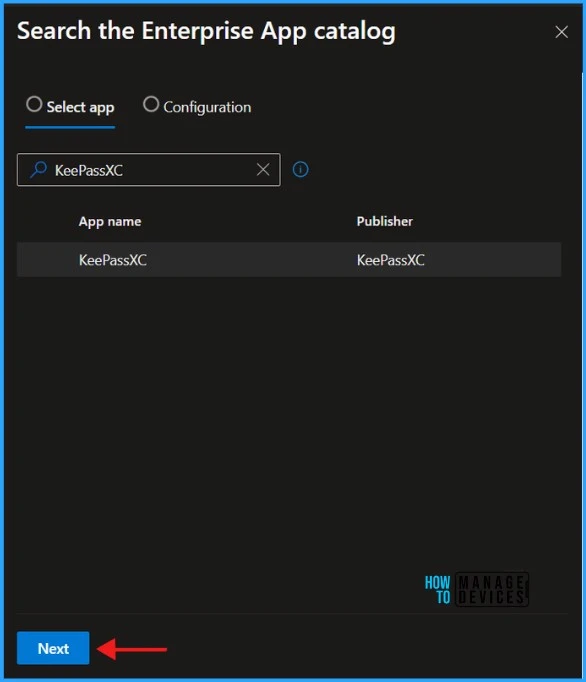Open the search info tooltip icon
This screenshot has width=586, height=682.
(x=300, y=169)
